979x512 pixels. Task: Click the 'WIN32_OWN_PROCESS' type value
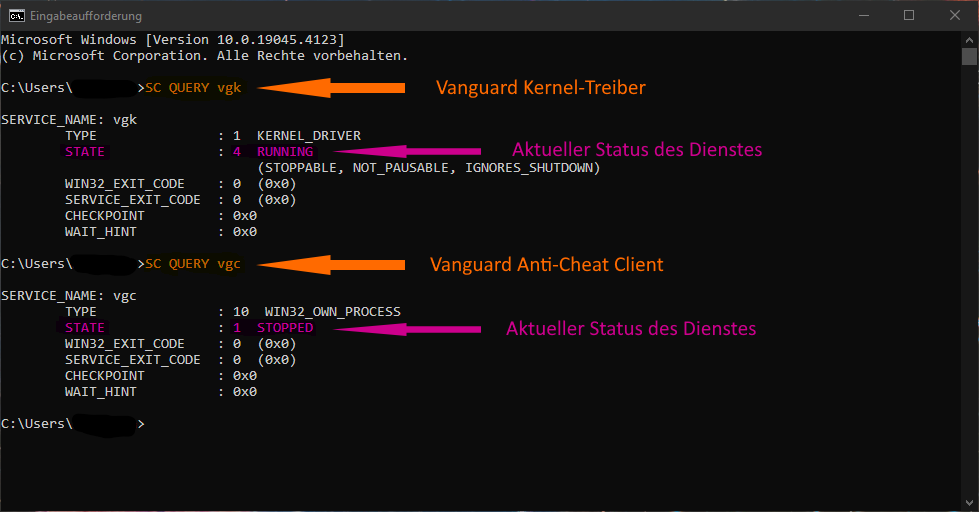pyautogui.click(x=332, y=312)
